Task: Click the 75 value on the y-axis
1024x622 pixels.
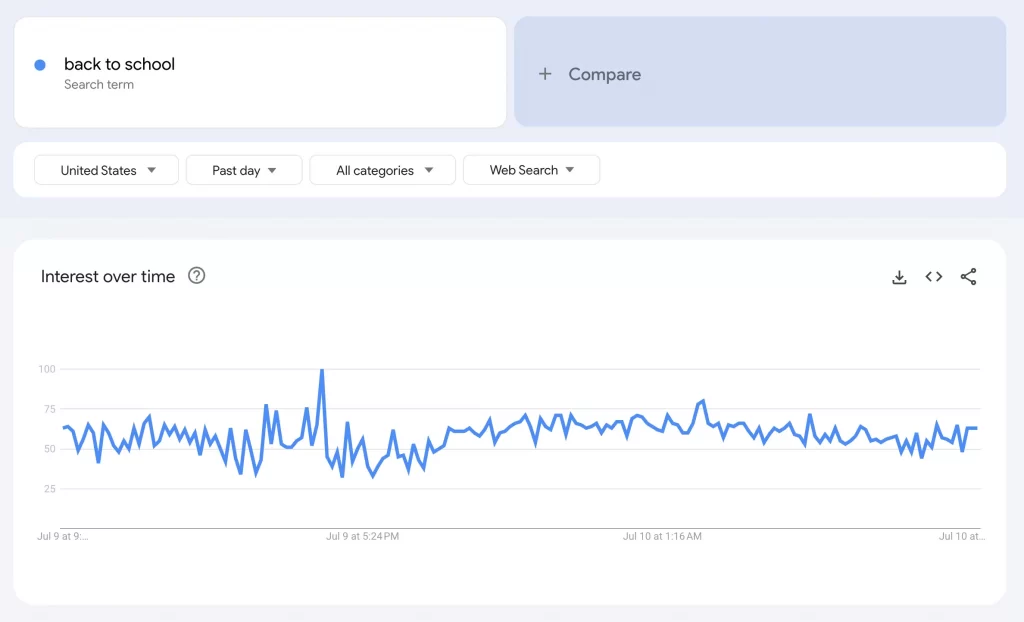Action: point(50,409)
